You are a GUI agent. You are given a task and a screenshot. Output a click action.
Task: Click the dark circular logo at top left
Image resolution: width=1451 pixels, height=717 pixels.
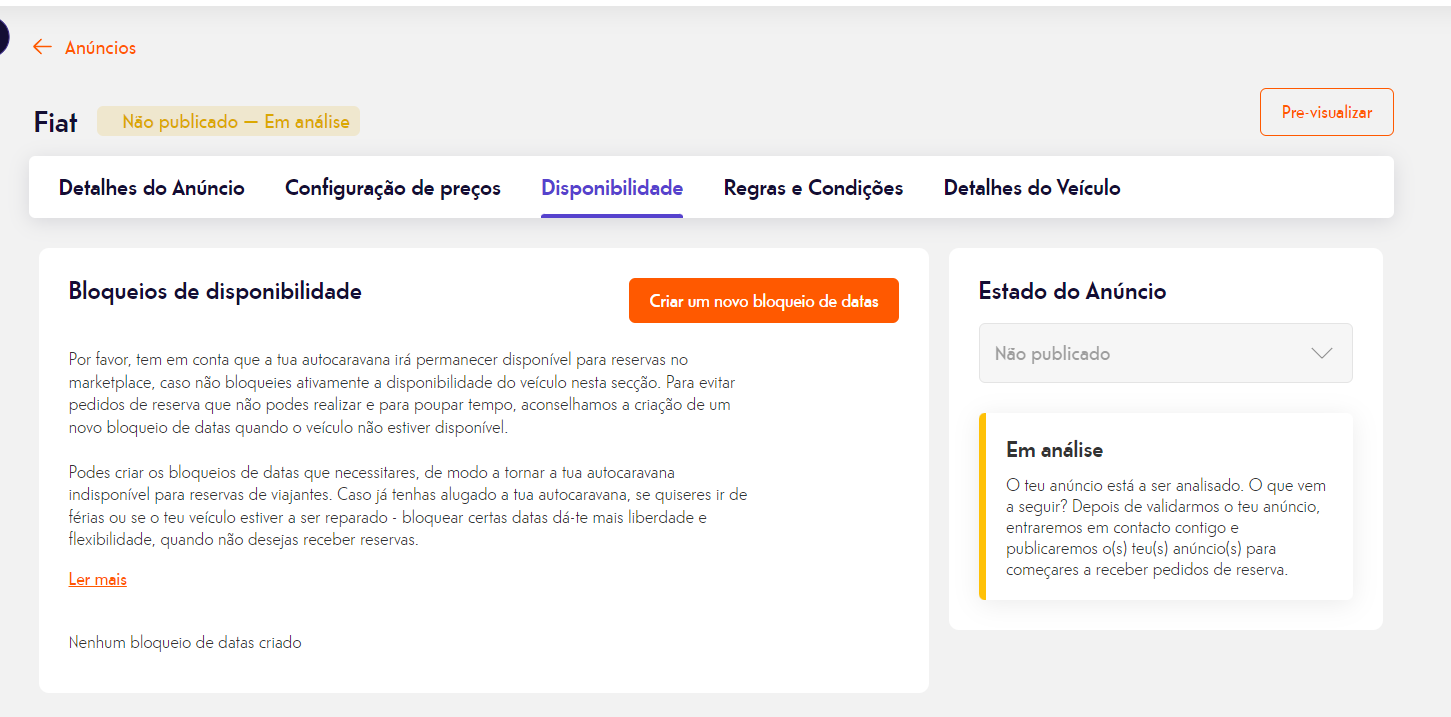click(x=3, y=38)
